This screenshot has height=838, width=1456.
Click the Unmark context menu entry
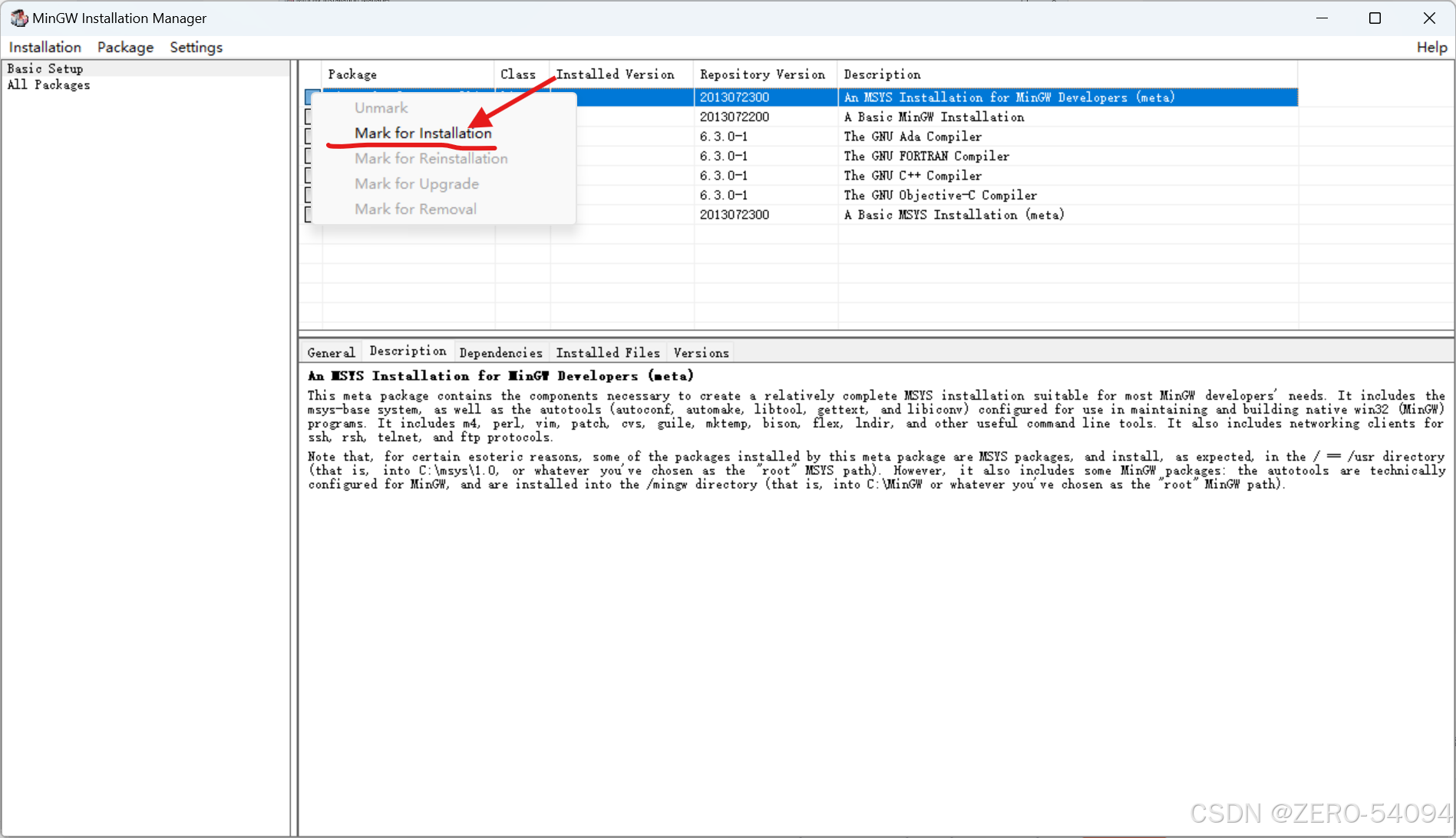[x=381, y=107]
